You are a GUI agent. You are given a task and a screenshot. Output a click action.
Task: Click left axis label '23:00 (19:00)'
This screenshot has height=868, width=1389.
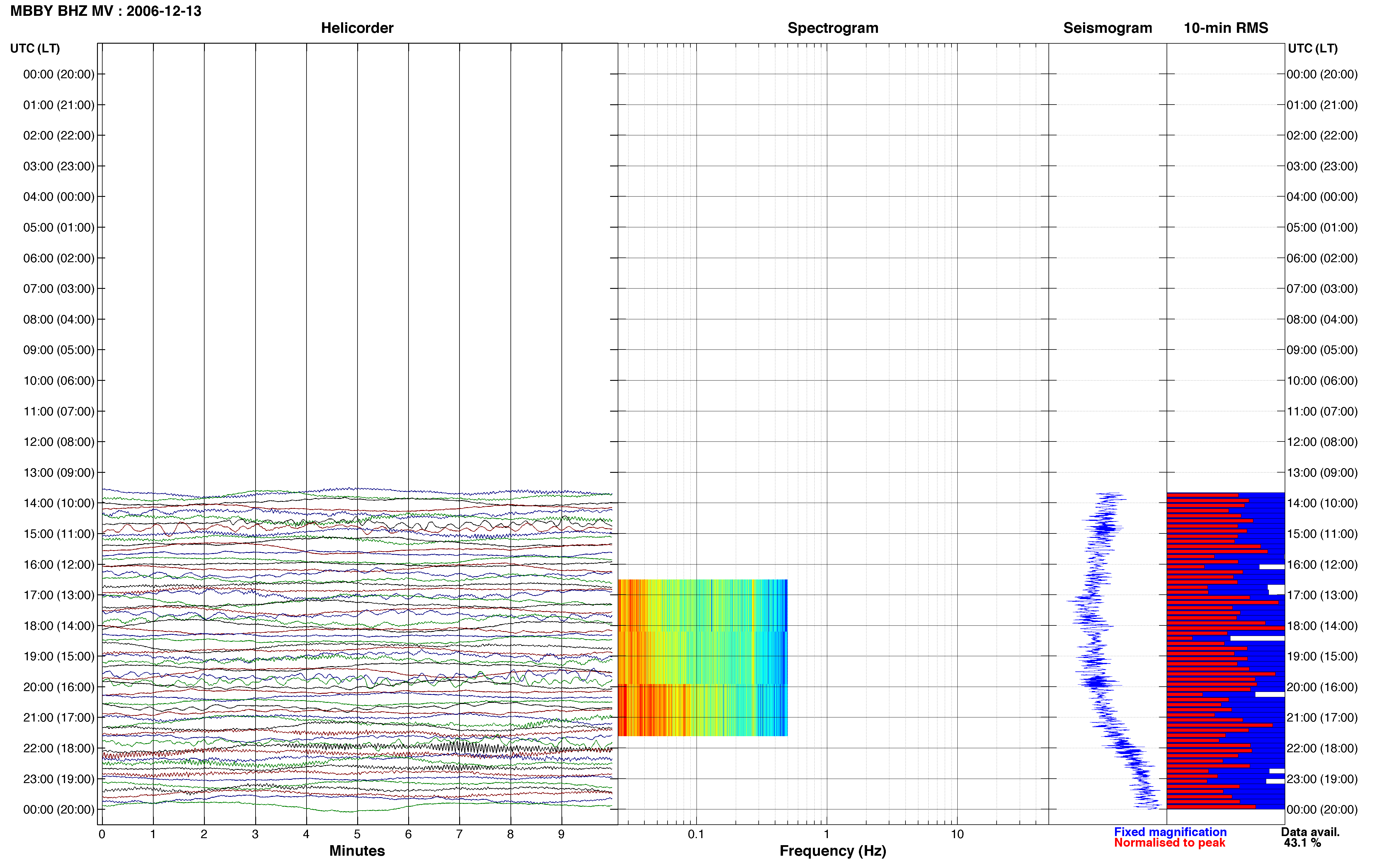click(x=59, y=779)
